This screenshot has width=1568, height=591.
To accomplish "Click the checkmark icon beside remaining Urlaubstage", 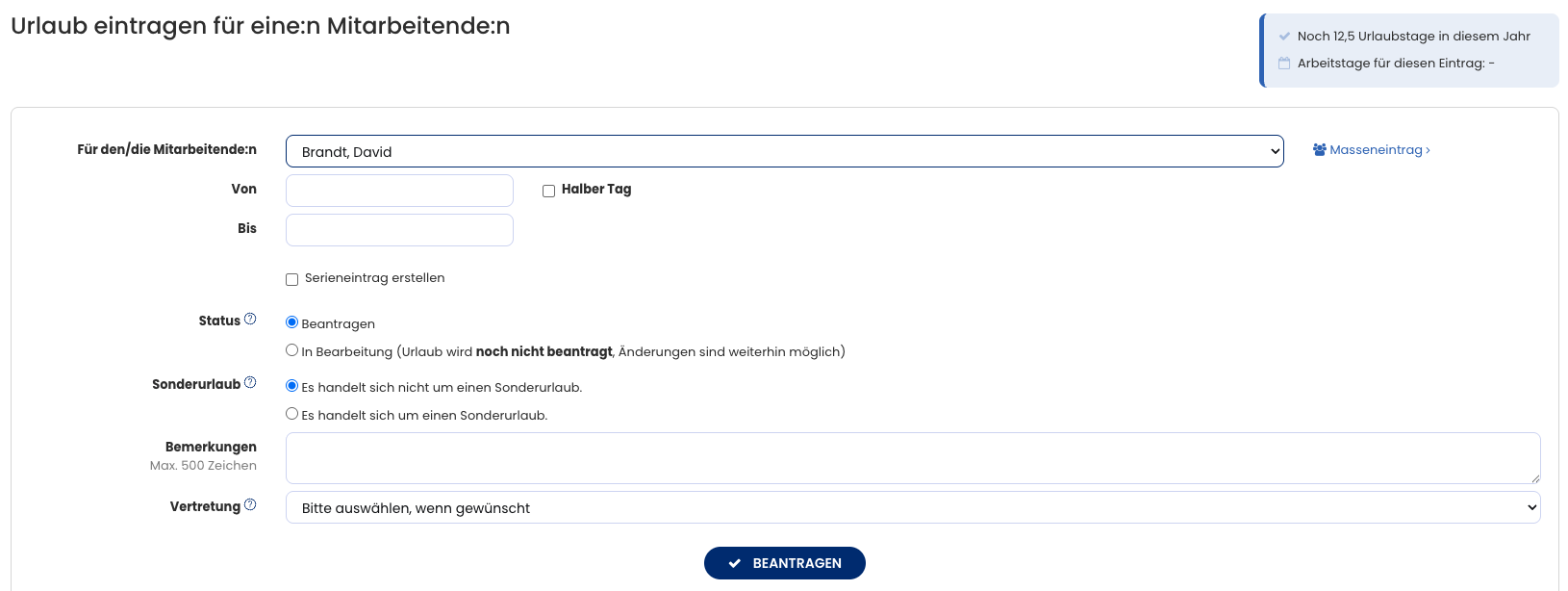I will pyautogui.click(x=1284, y=37).
